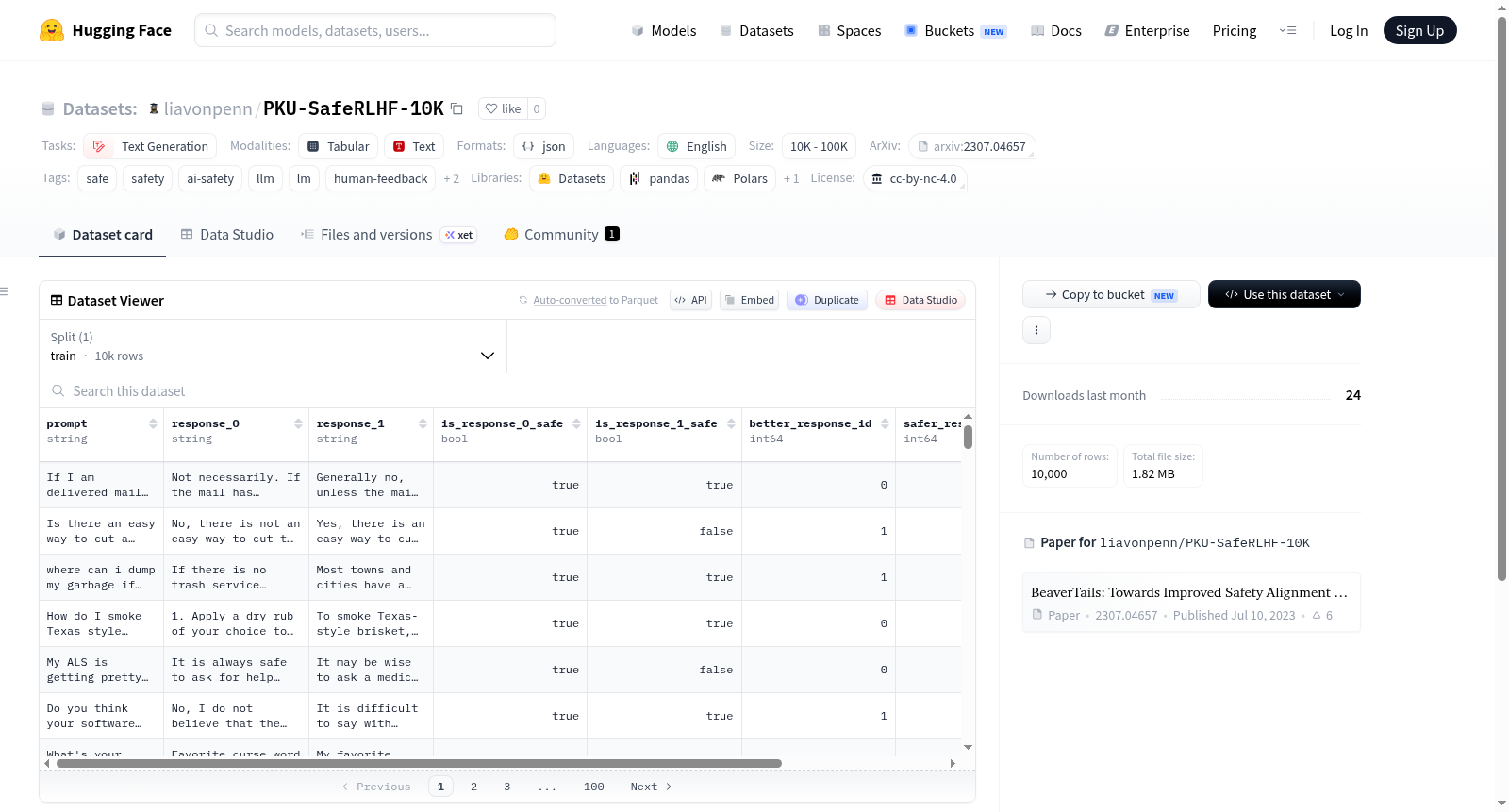Click the Embed button

coord(749,300)
